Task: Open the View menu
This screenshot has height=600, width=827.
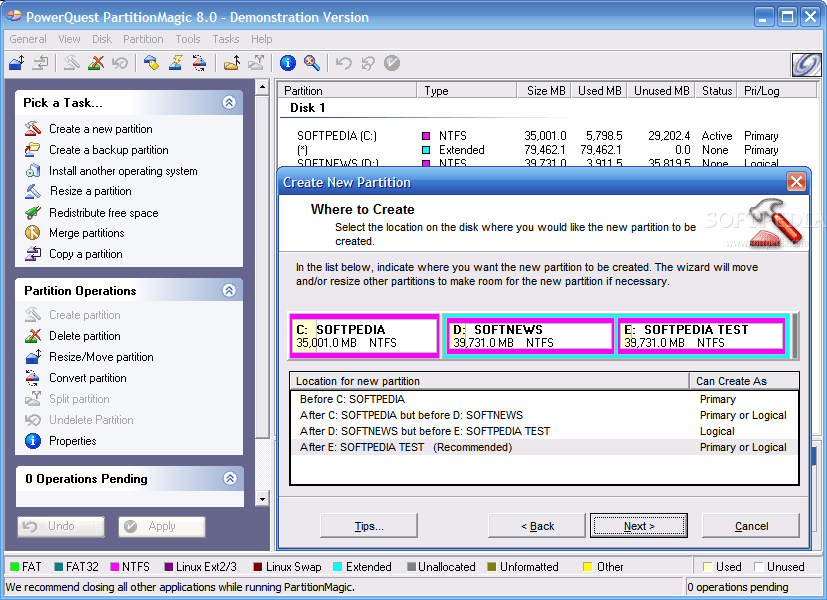Action: pos(70,39)
